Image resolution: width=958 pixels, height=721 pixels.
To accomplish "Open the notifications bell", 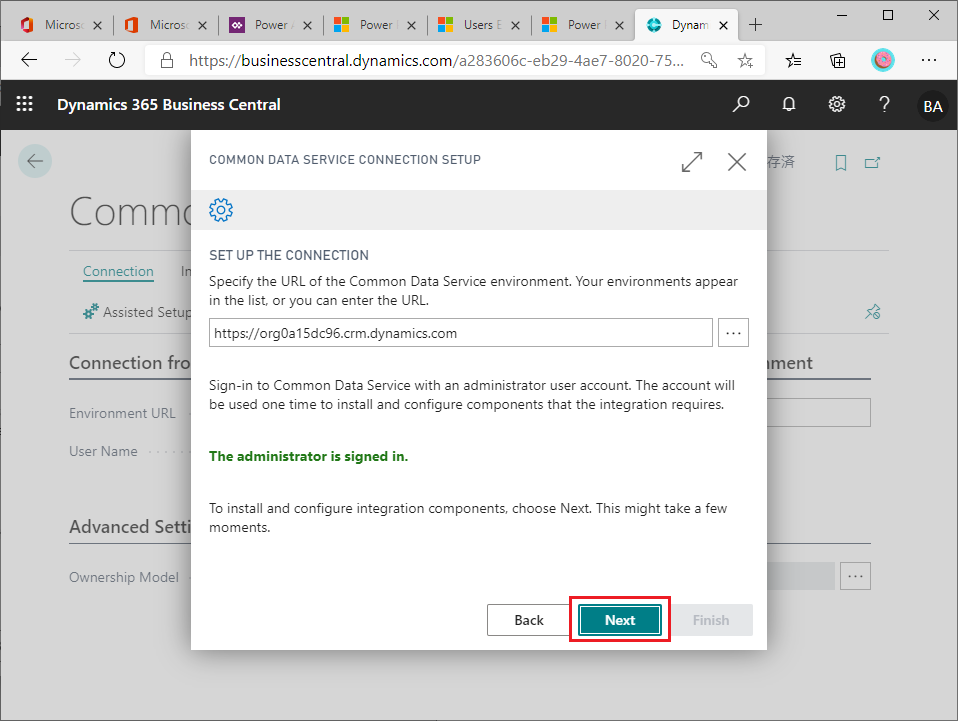I will click(x=789, y=104).
